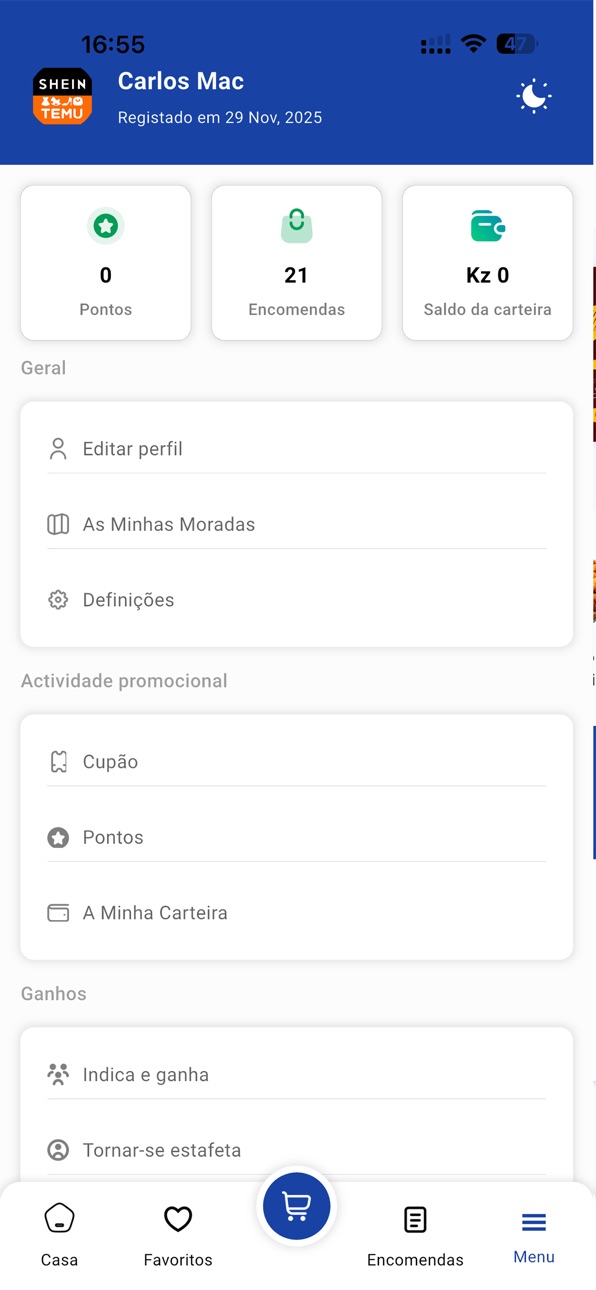Click the A Minha Carteira wallet icon
Viewport: 596px width, 1290px height.
coord(58,913)
